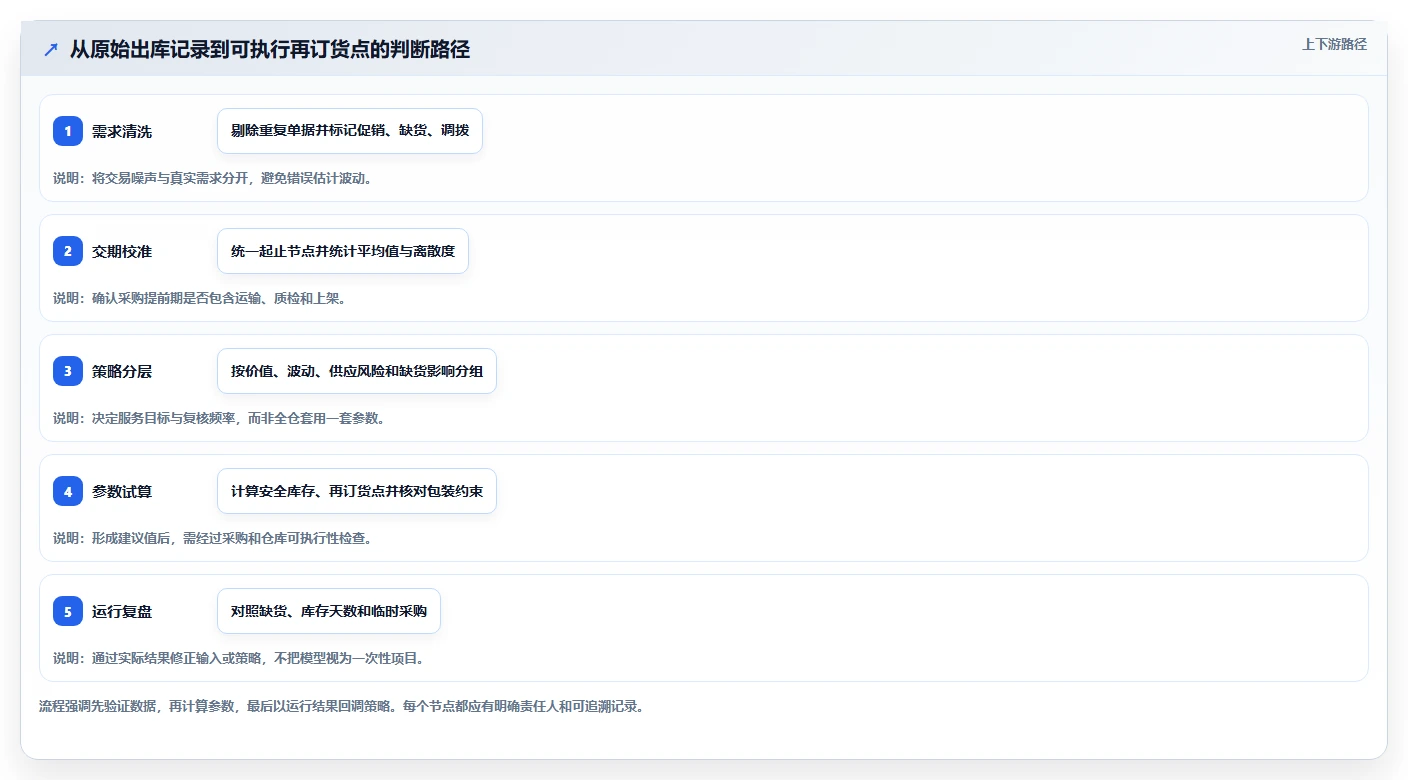
Task: Click the 计算安全库存、再订货点并核对包装约束 chip
Action: [x=357, y=491]
